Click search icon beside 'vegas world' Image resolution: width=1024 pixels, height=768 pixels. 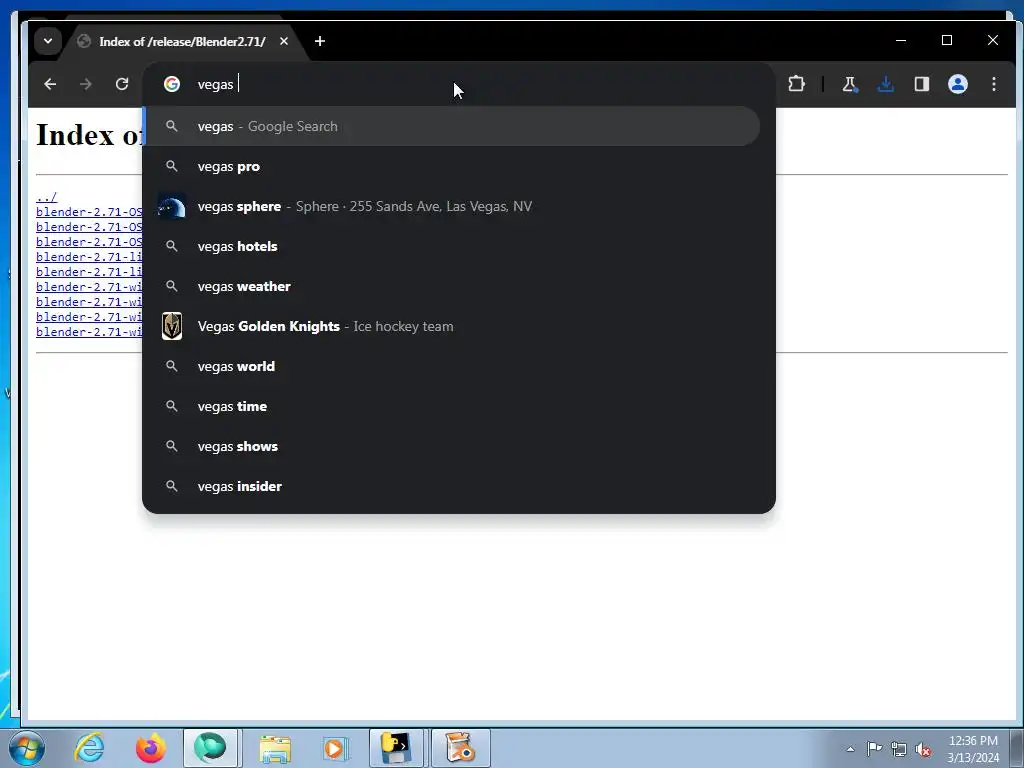click(172, 366)
